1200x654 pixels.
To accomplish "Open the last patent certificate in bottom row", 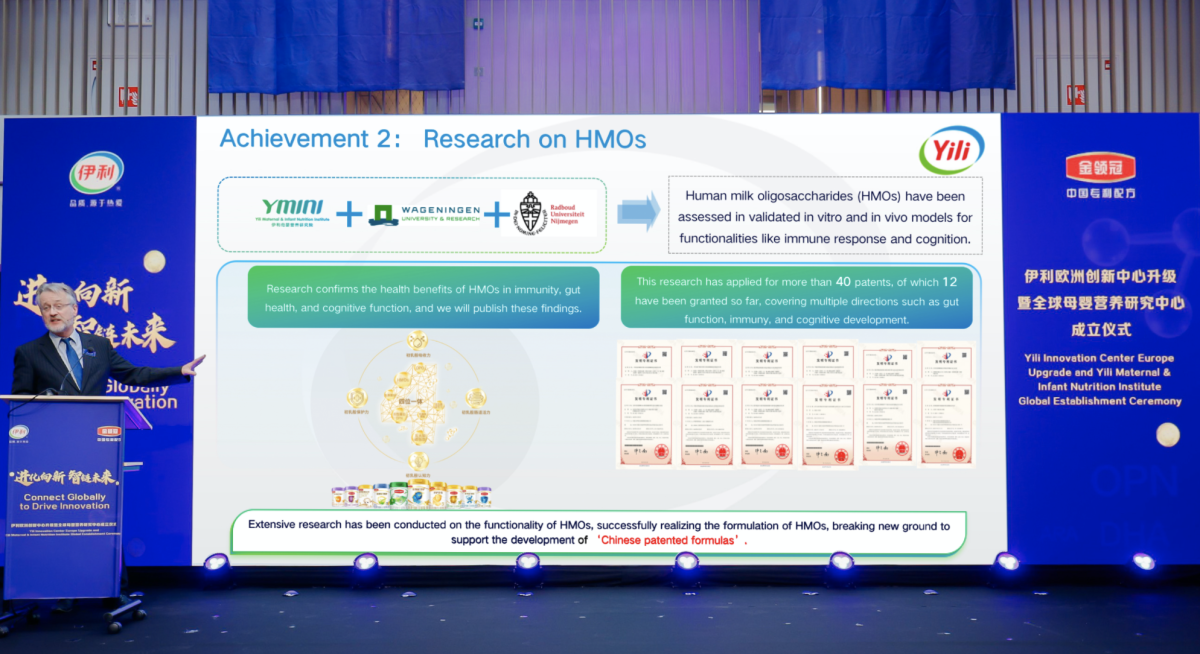I will (x=945, y=424).
